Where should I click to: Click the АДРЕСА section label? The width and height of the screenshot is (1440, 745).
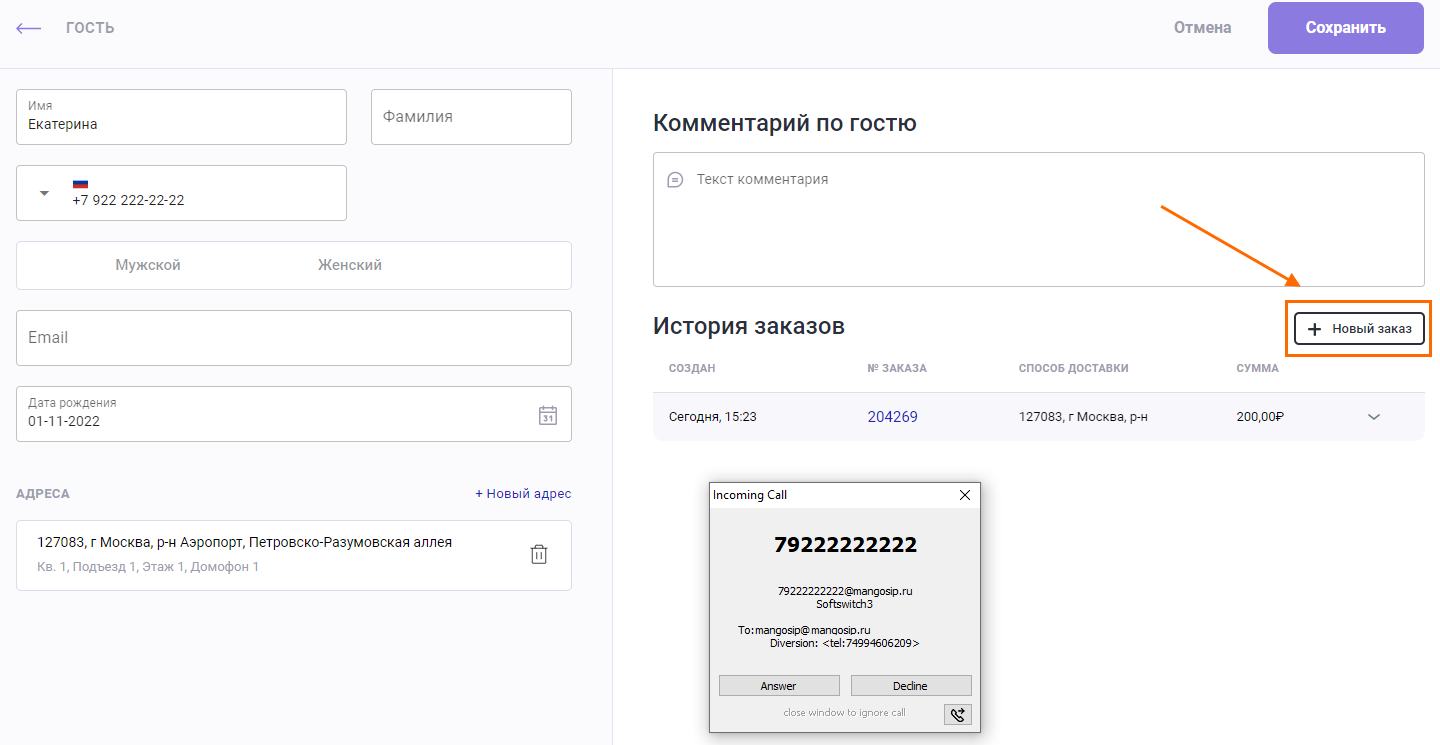(x=43, y=494)
